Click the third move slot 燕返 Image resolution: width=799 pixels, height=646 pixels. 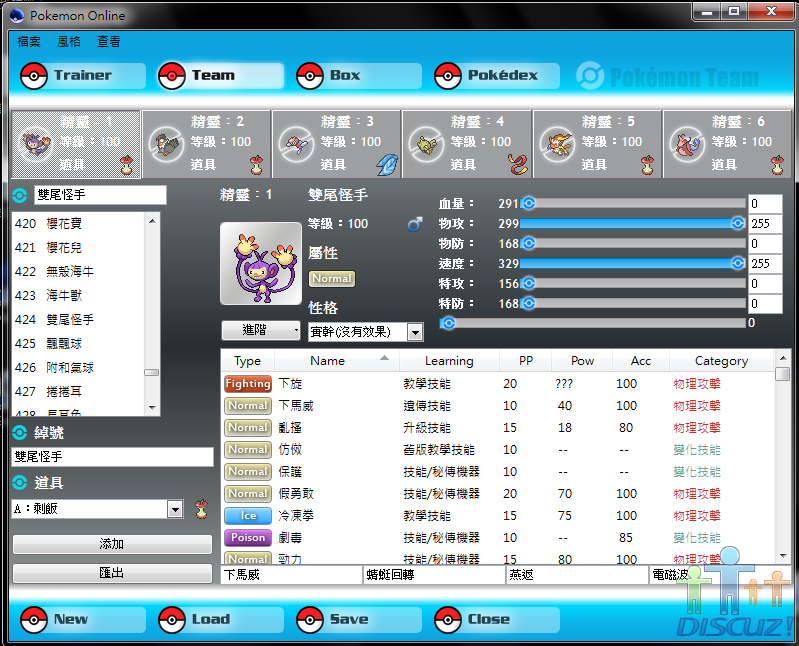(577, 575)
